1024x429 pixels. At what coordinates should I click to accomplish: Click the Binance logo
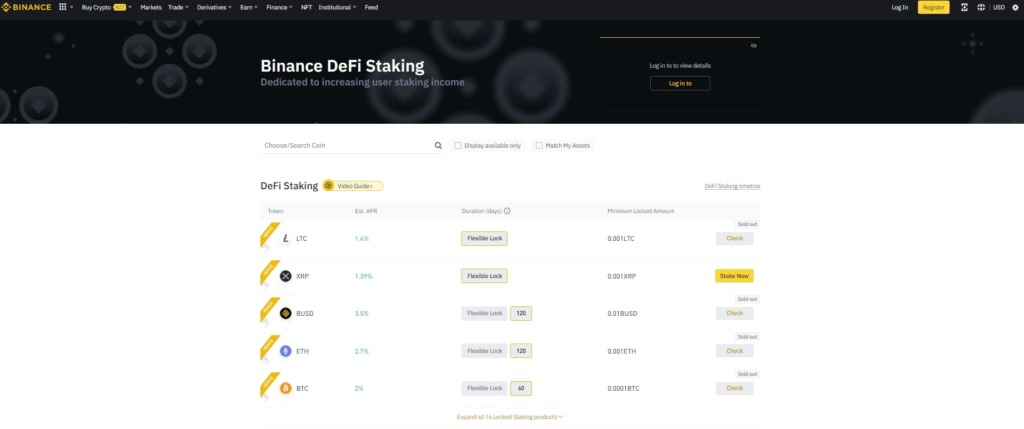pyautogui.click(x=26, y=7)
